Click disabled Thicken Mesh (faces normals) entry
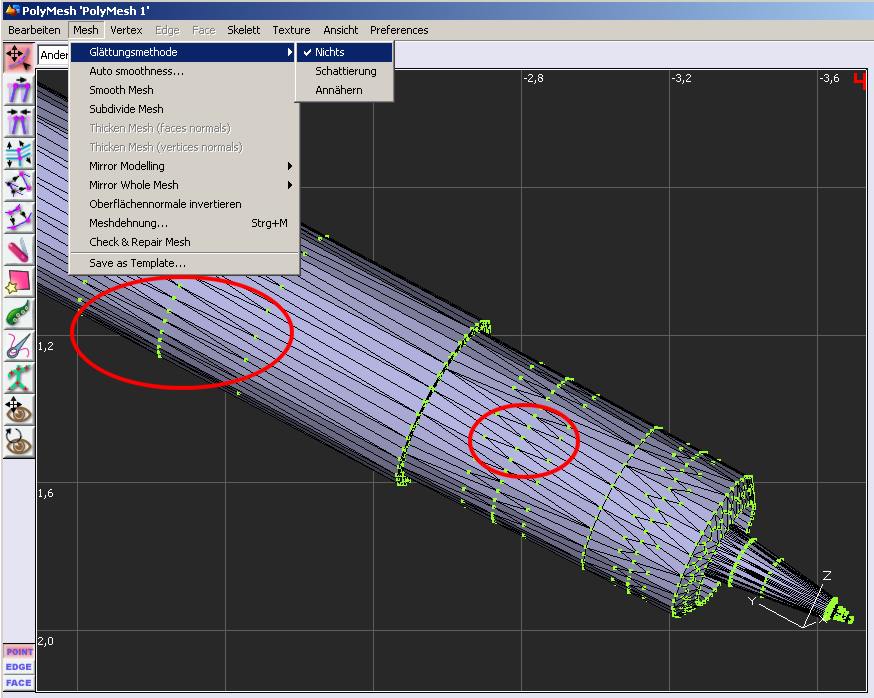 click(183, 128)
